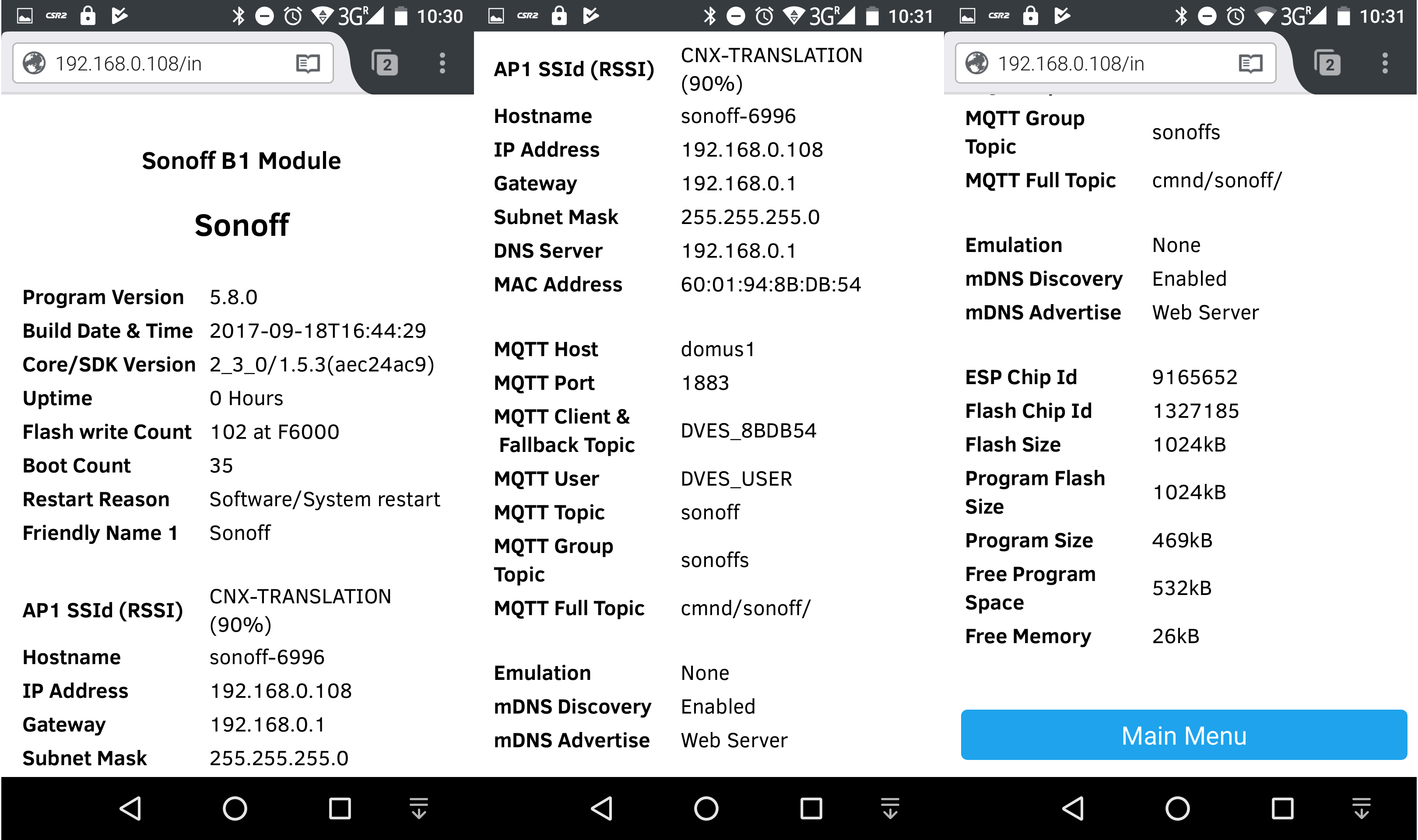Click the blue Main Menu button
The height and width of the screenshot is (840, 1418).
point(1184,735)
